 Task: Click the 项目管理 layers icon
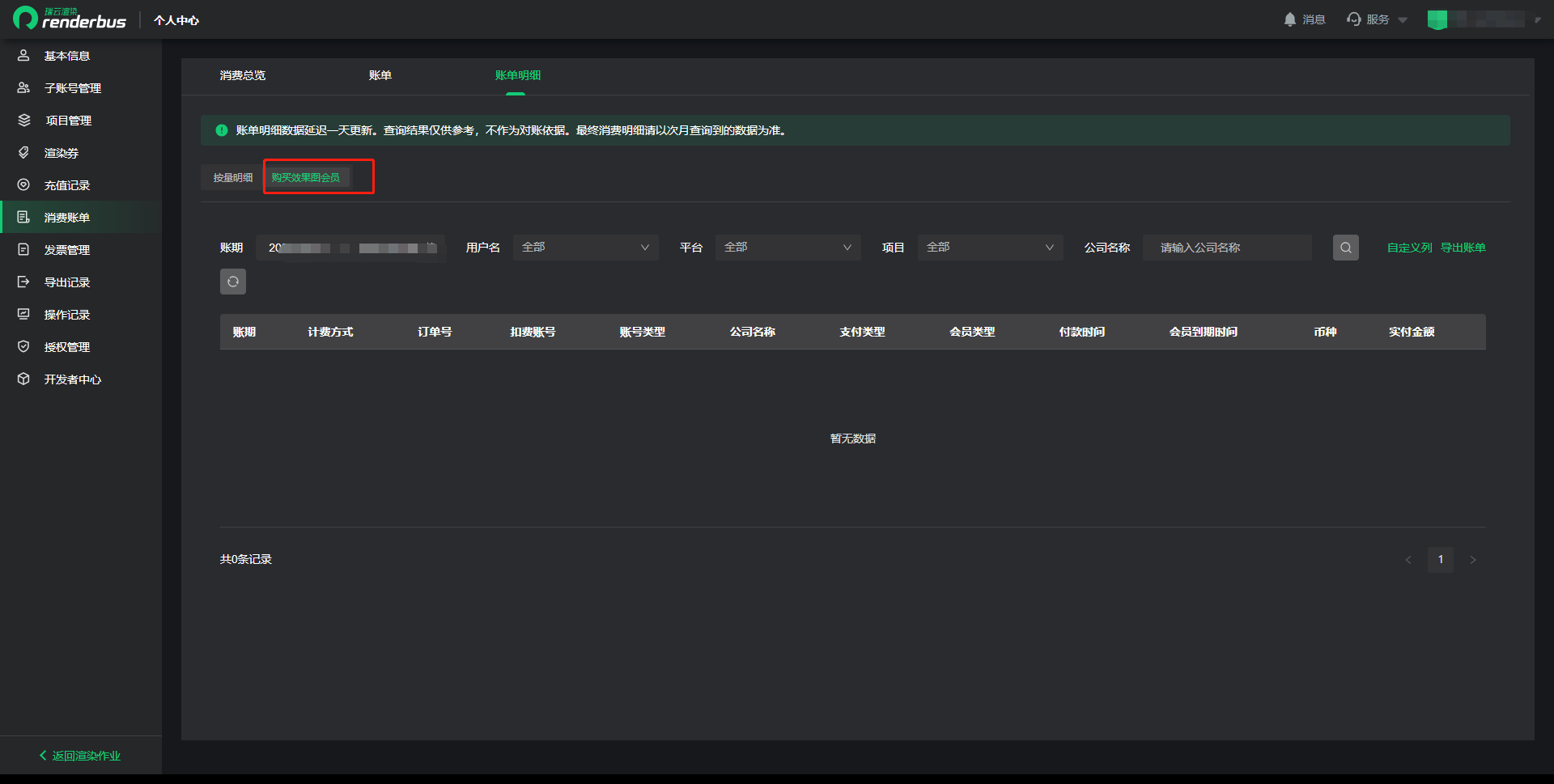(x=23, y=120)
